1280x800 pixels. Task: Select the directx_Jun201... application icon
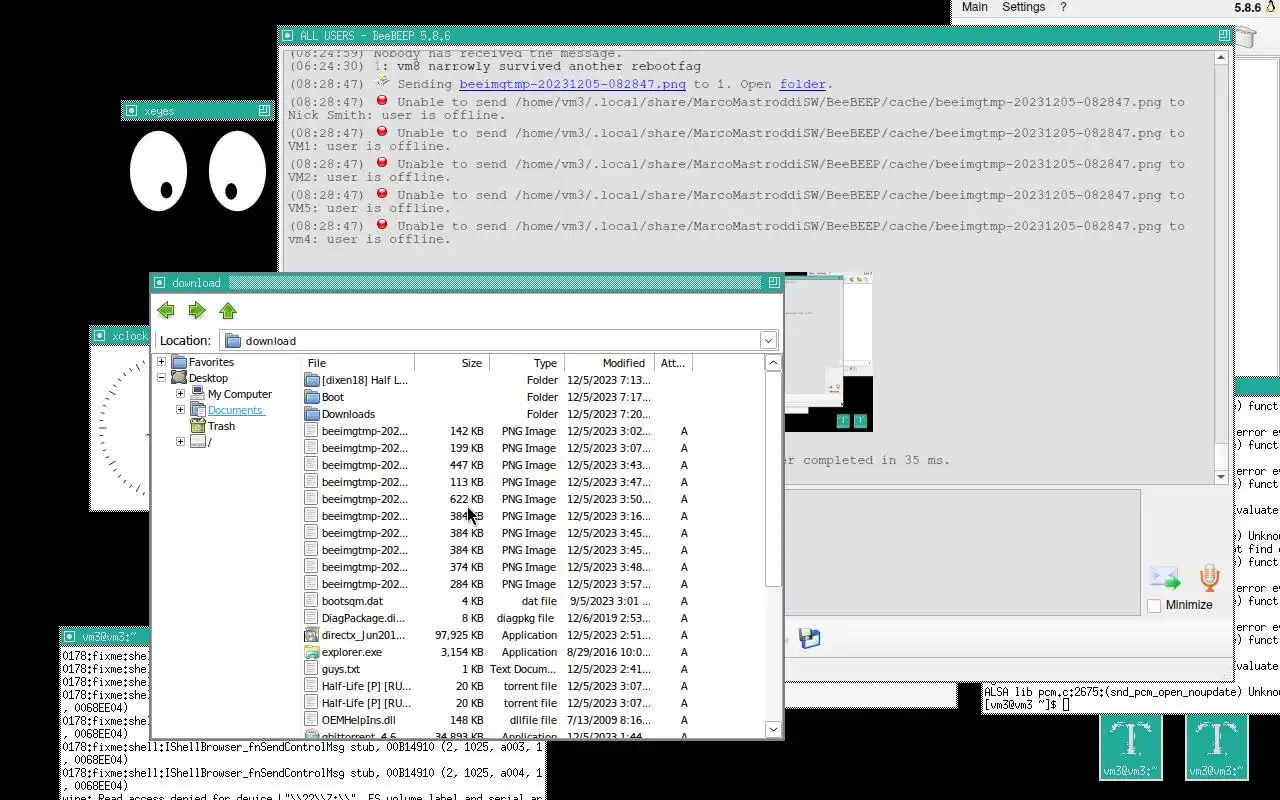[x=312, y=635]
